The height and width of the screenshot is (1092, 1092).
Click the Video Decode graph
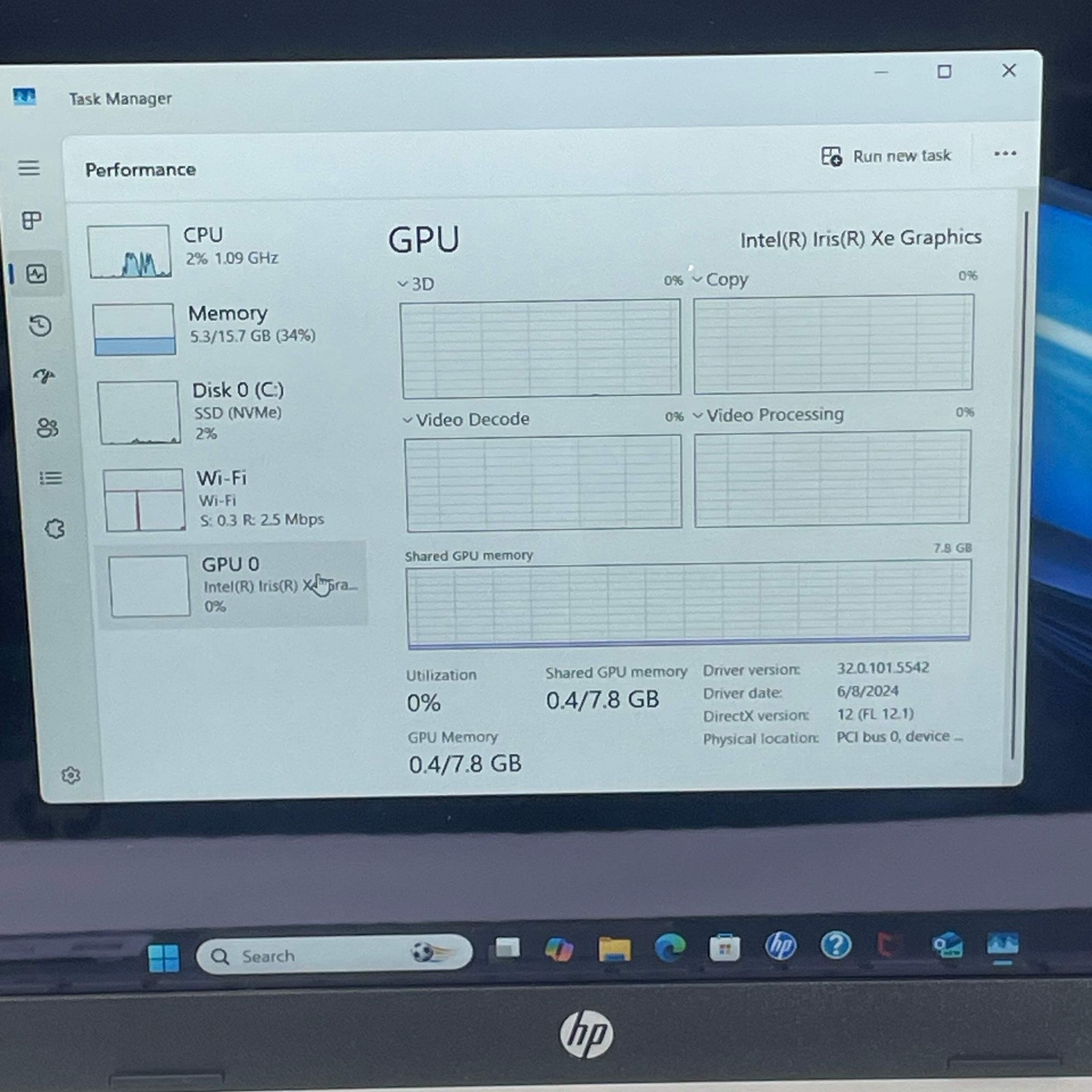tap(543, 483)
